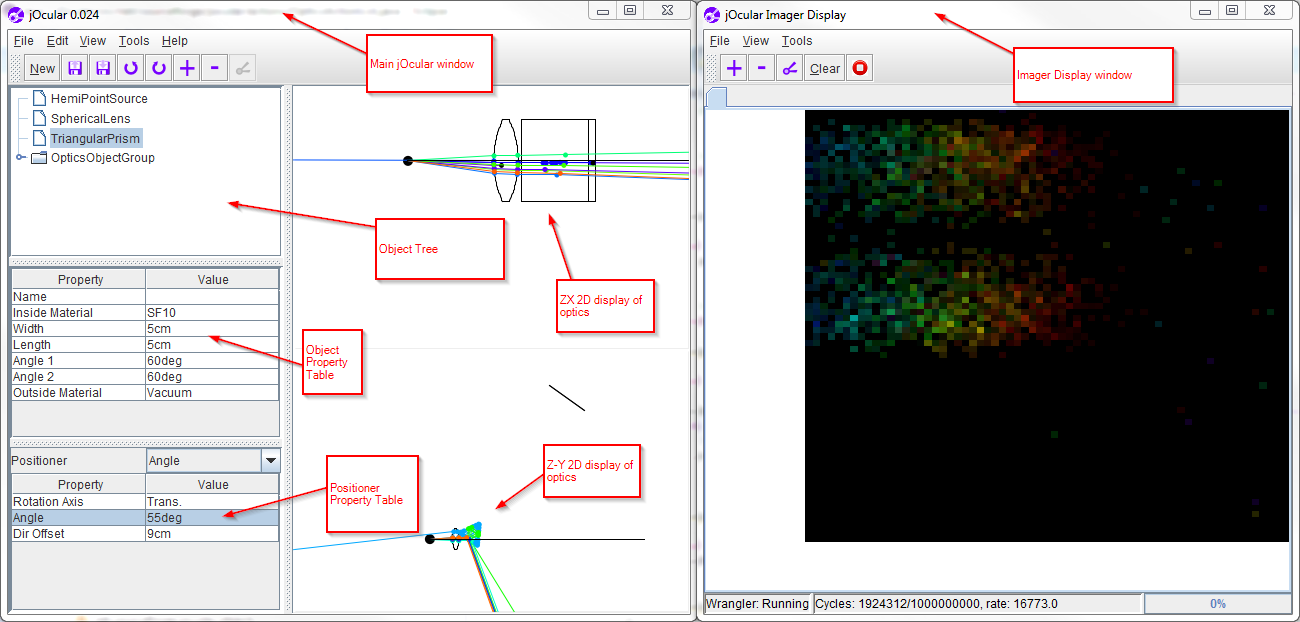Click the red stop icon in Imager Display
The image size is (1300, 622).
pos(859,68)
